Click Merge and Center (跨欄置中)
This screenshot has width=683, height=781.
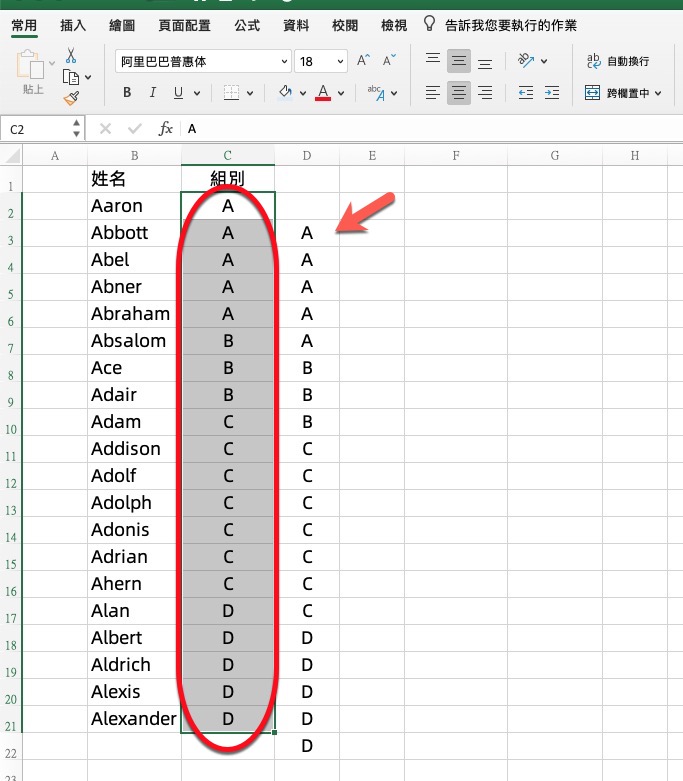(x=617, y=93)
